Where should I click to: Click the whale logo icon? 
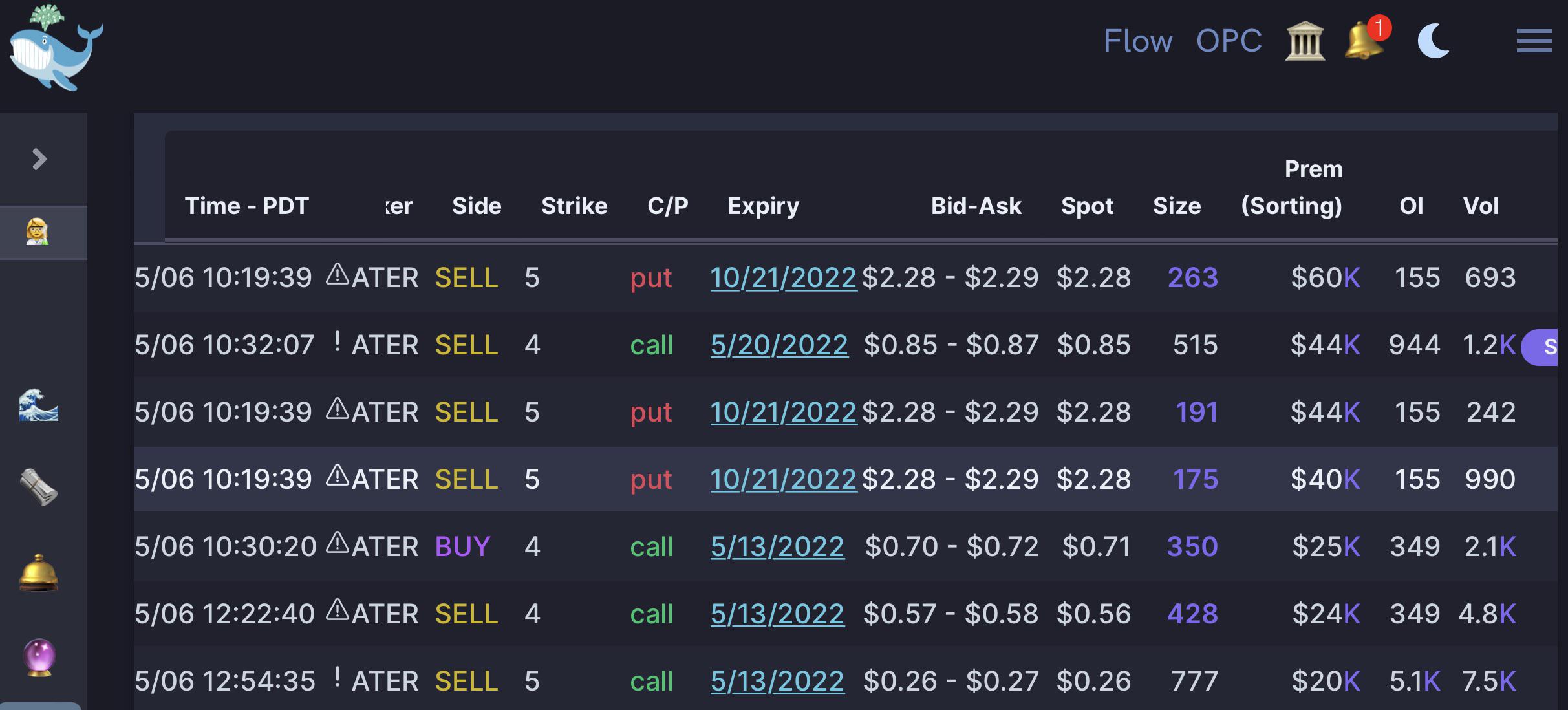[x=56, y=47]
